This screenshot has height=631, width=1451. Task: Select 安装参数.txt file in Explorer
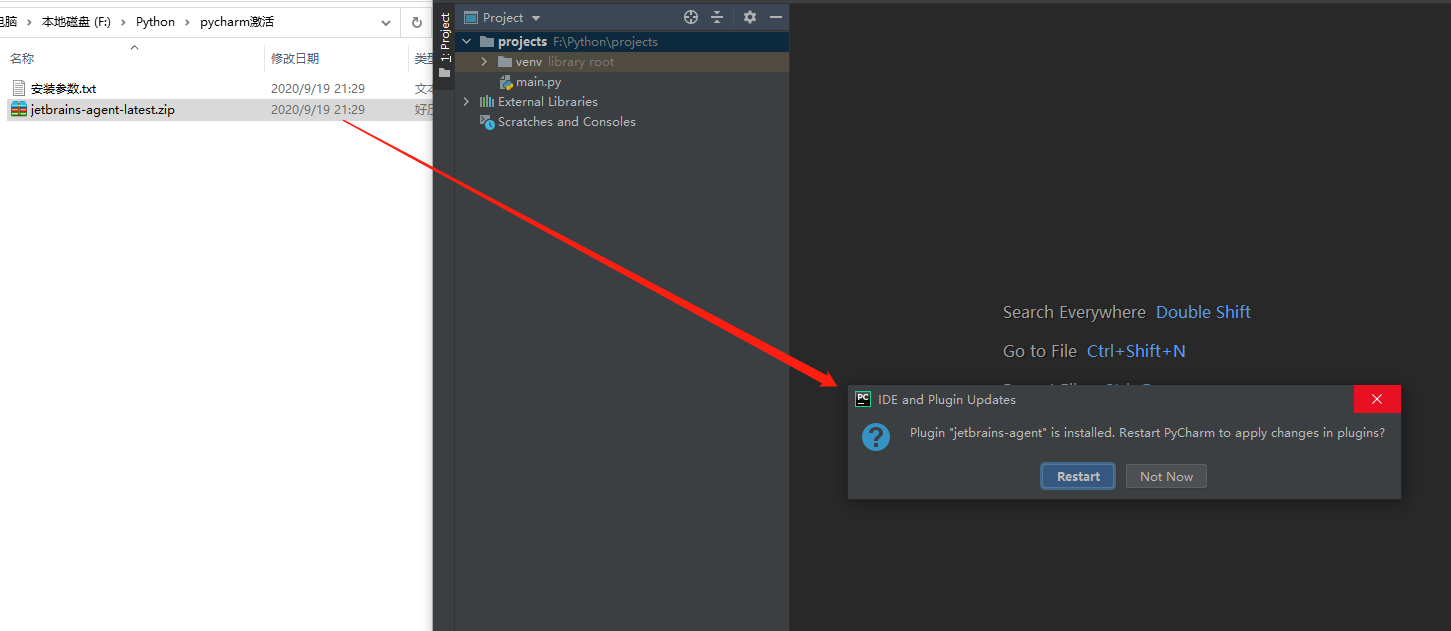click(63, 89)
